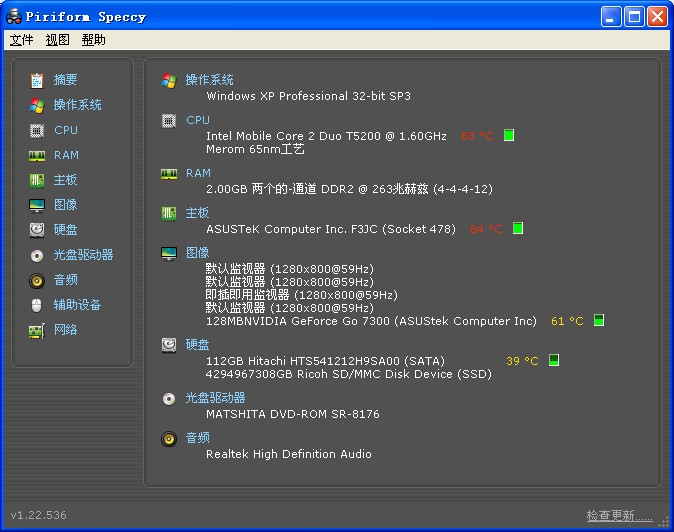Click the NVIDIA GeForce Go 7300 line
The image size is (674, 532).
[371, 321]
